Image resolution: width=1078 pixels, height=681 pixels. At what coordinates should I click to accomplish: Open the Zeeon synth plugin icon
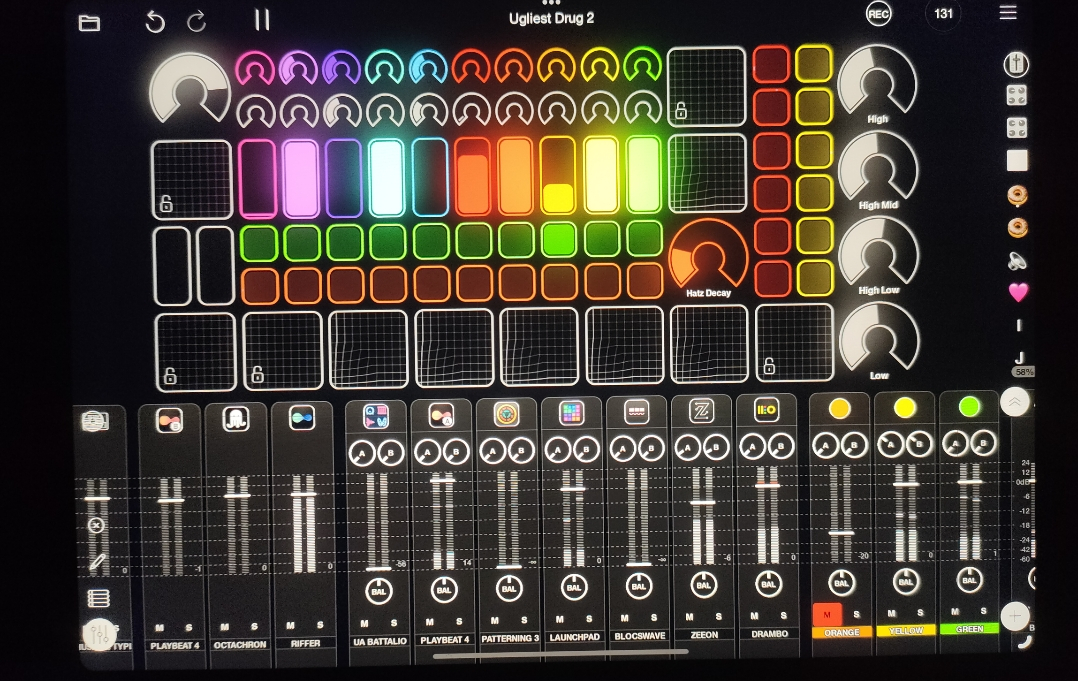[702, 411]
